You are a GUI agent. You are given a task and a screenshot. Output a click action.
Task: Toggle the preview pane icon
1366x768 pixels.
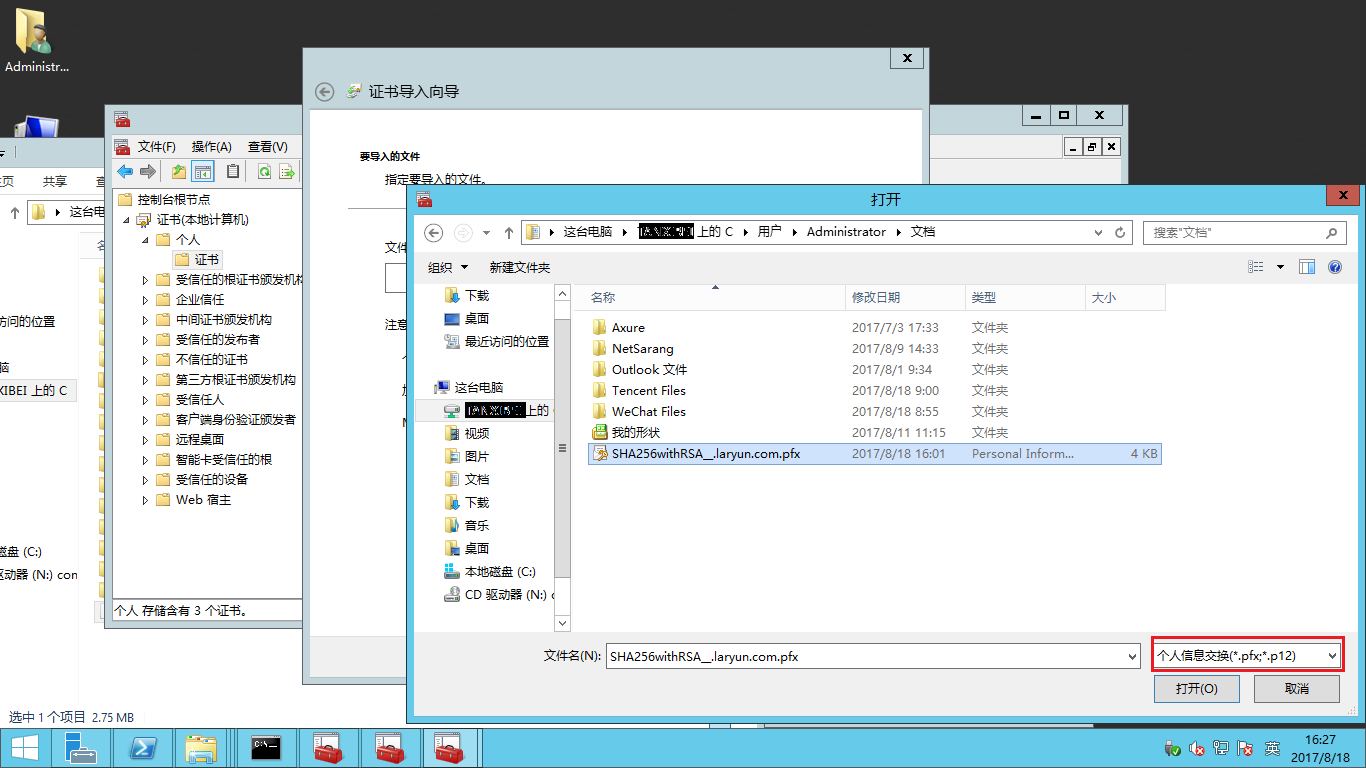1306,267
